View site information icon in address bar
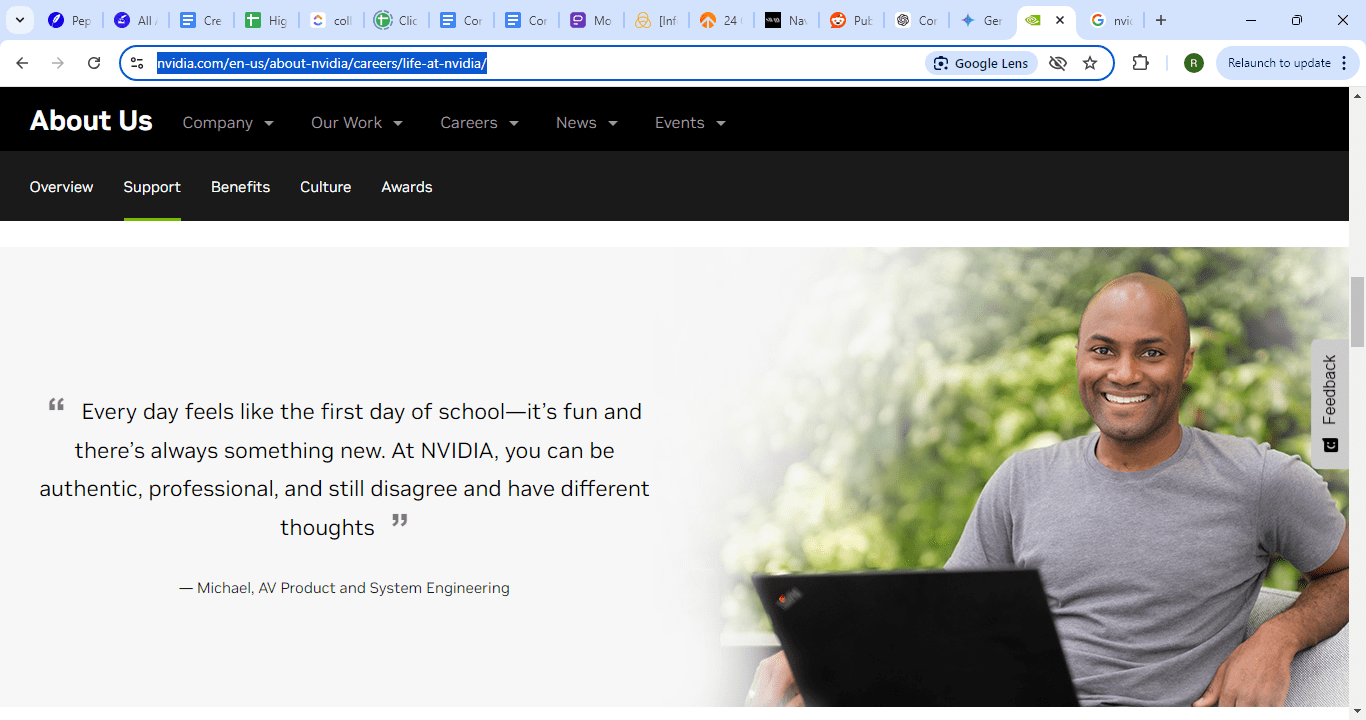 click(138, 63)
